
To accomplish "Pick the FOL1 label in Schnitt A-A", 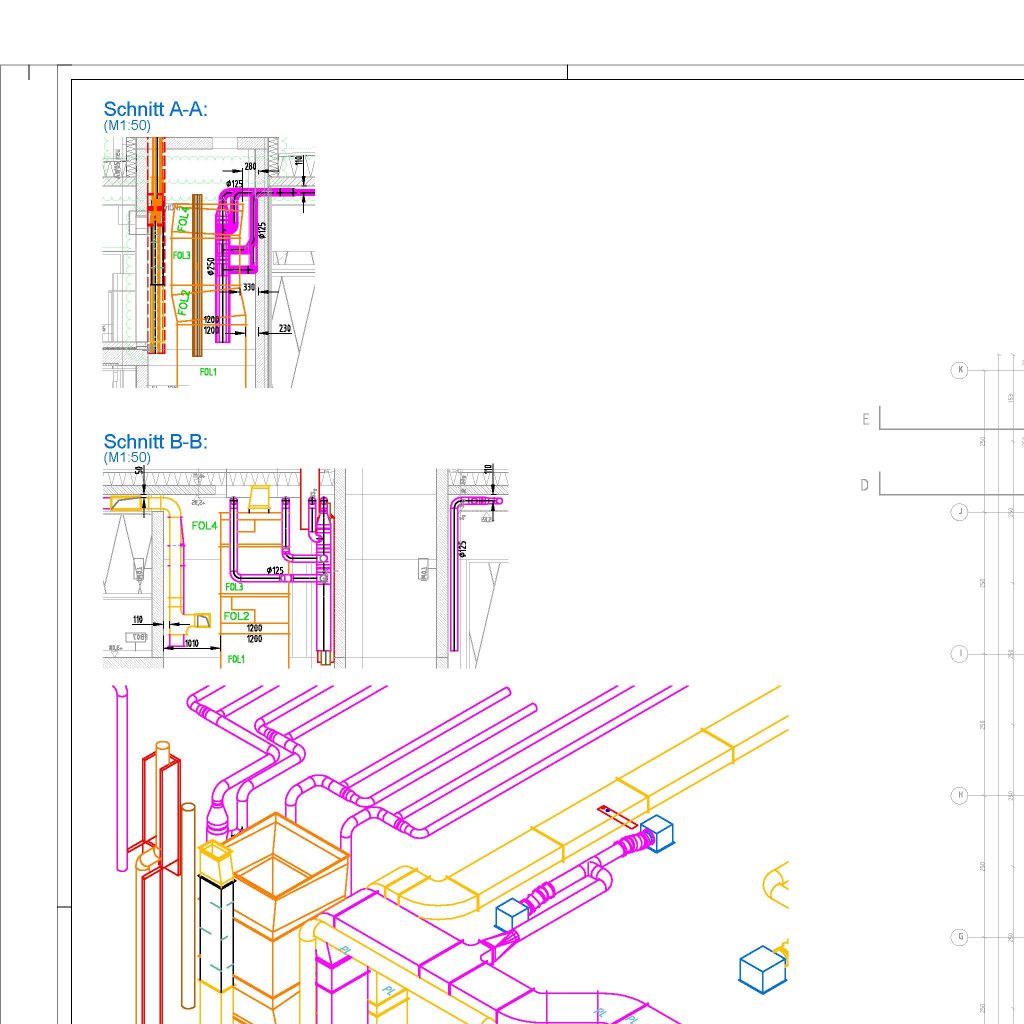I will click(208, 372).
